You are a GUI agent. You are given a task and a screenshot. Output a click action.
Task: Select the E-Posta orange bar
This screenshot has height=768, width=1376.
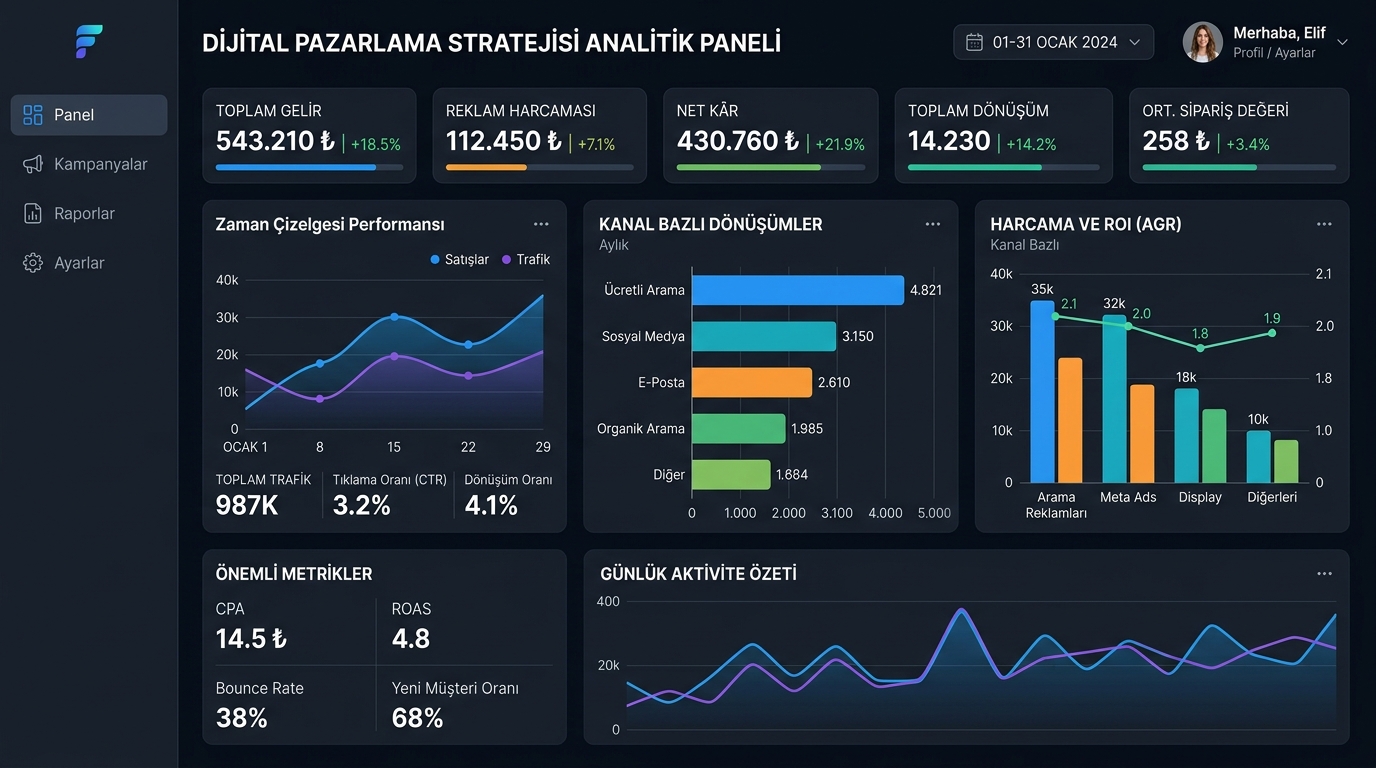click(x=752, y=382)
